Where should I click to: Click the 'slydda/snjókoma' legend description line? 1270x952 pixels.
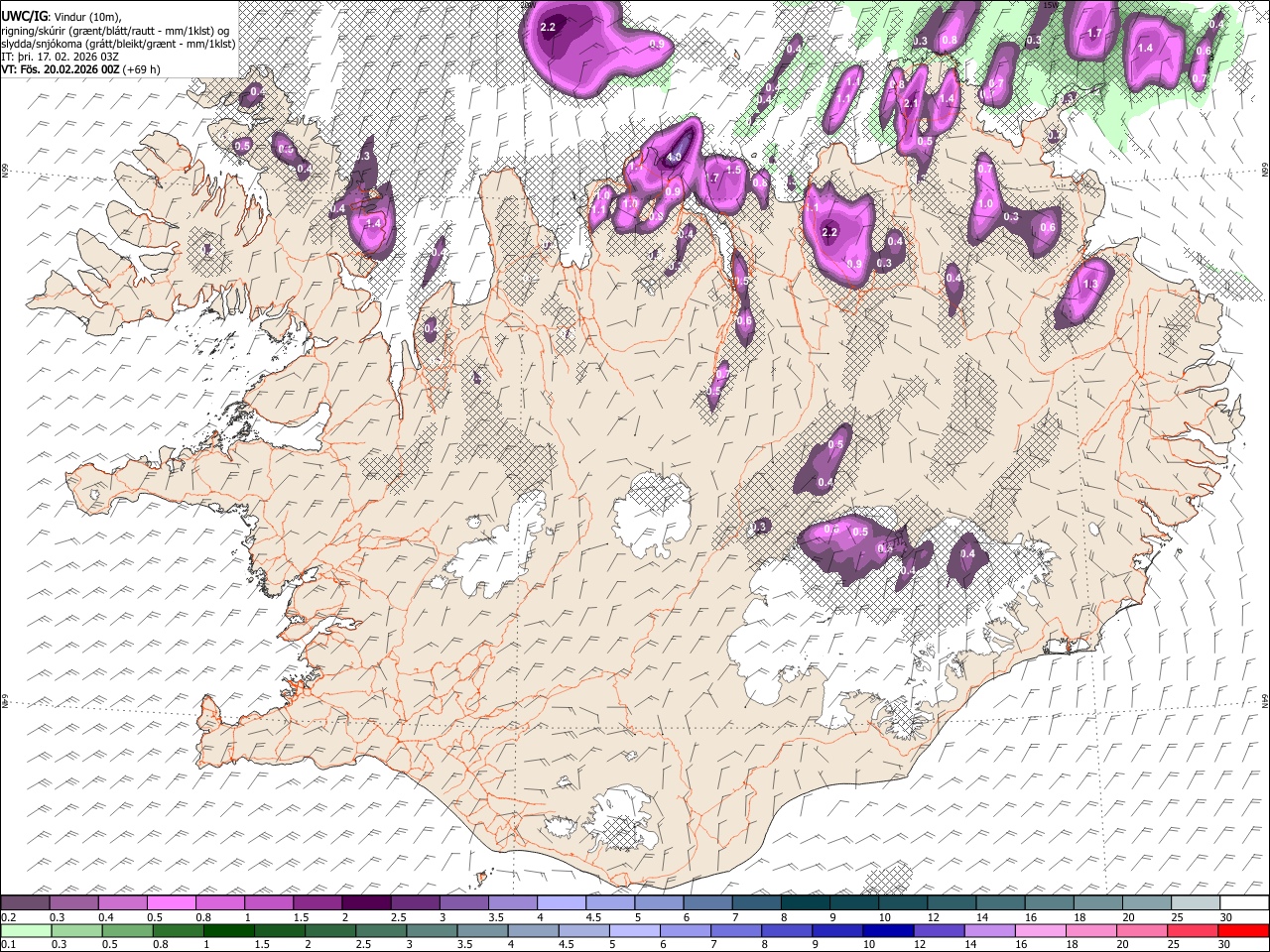[x=118, y=44]
